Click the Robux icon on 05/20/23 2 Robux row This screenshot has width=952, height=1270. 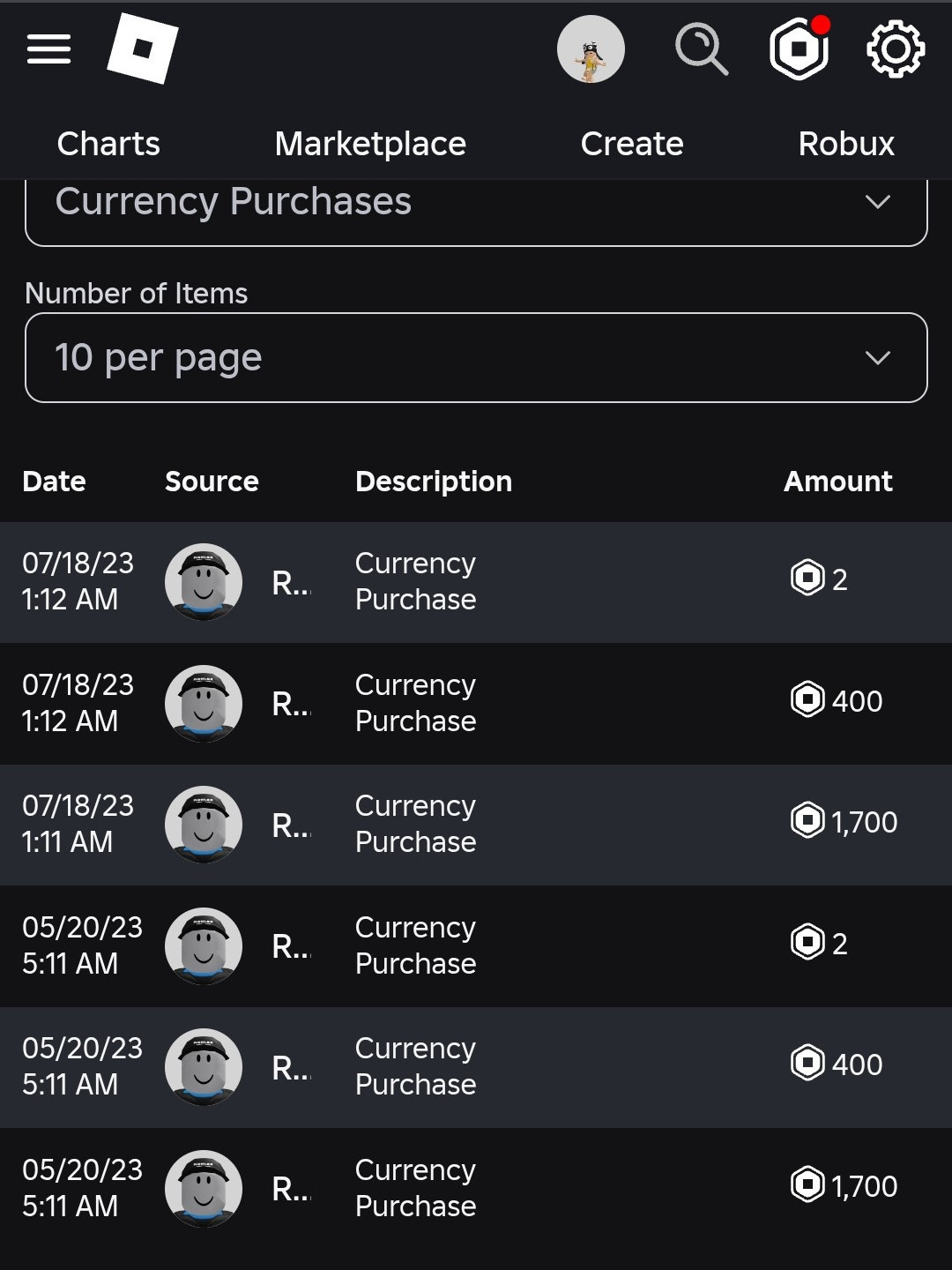(x=807, y=942)
